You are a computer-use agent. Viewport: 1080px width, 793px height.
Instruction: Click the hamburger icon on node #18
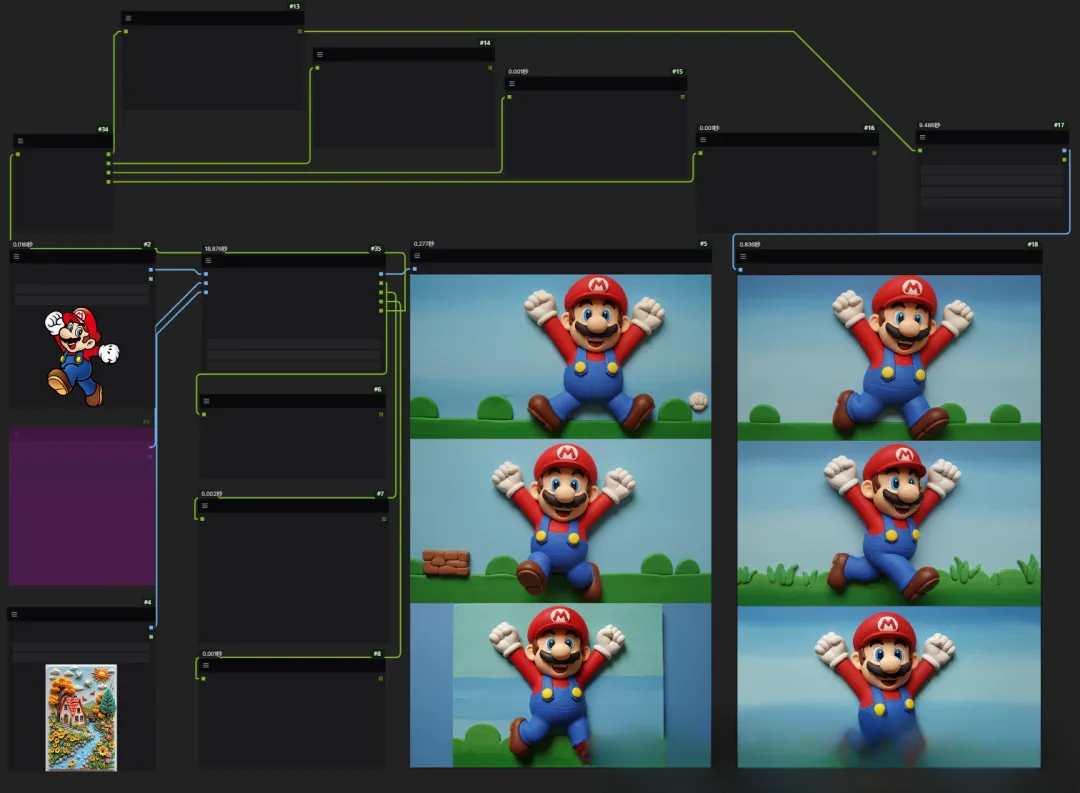[x=743, y=256]
